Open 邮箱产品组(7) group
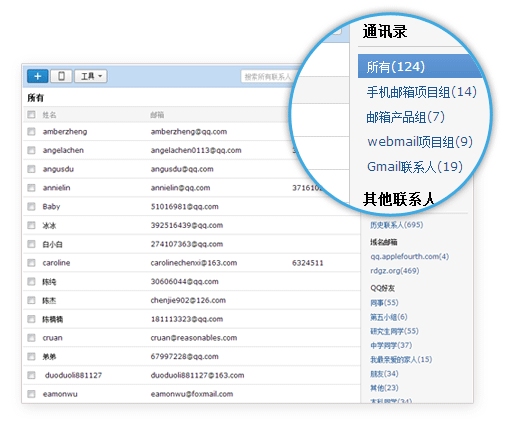 click(x=405, y=117)
